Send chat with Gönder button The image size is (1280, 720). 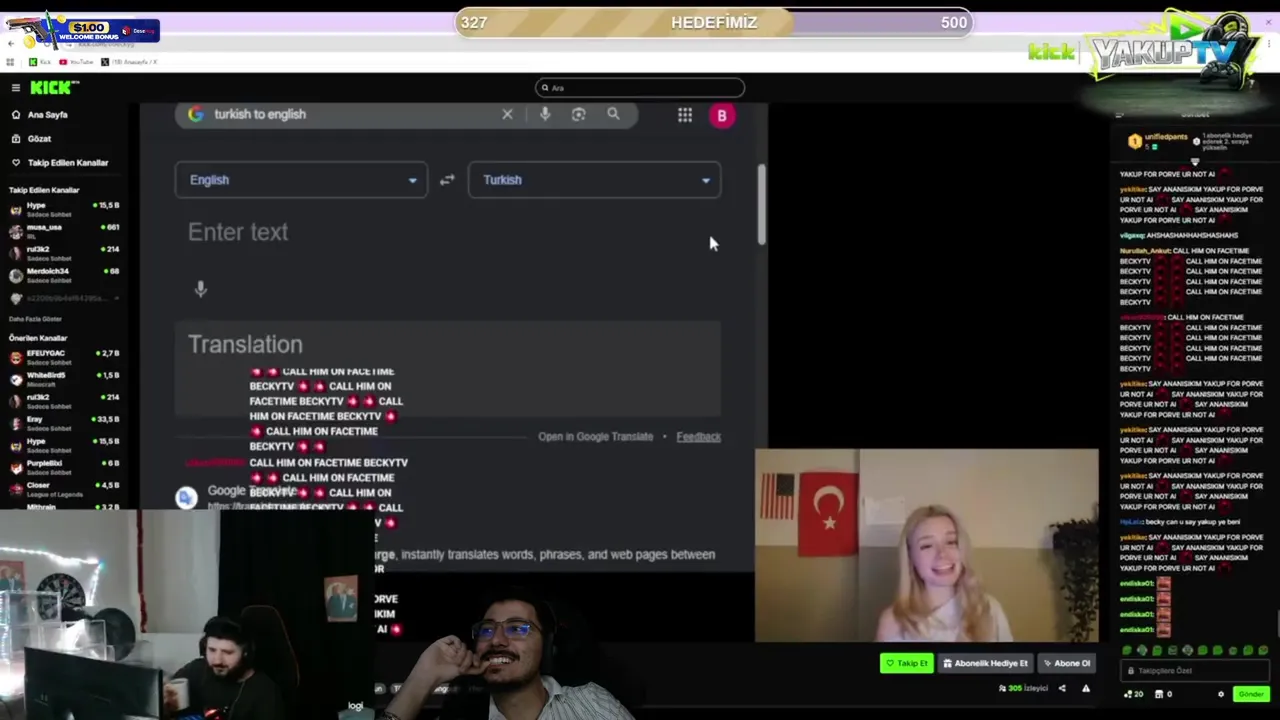click(1251, 694)
